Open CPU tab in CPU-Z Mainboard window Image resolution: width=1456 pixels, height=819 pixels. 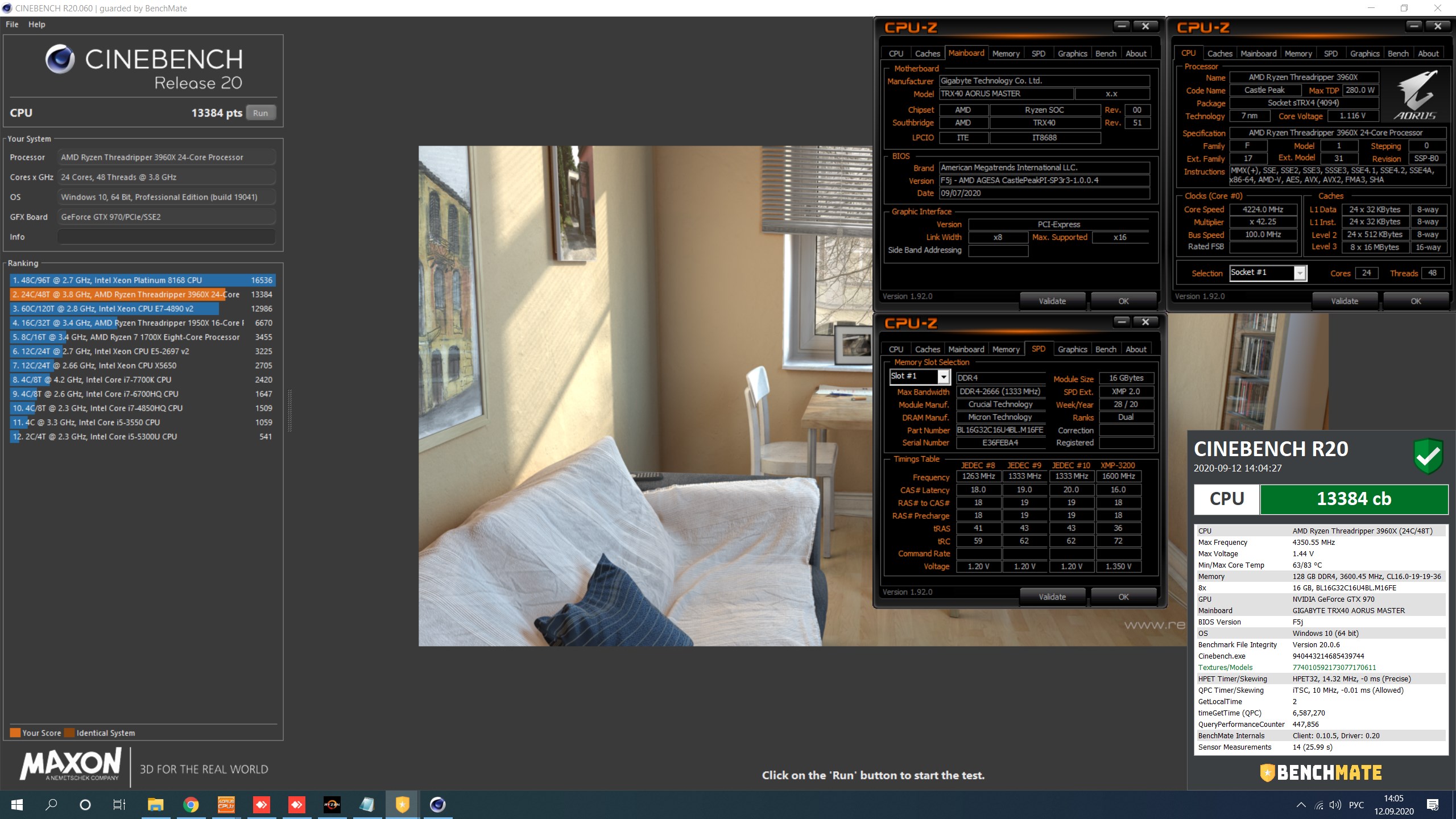896,53
